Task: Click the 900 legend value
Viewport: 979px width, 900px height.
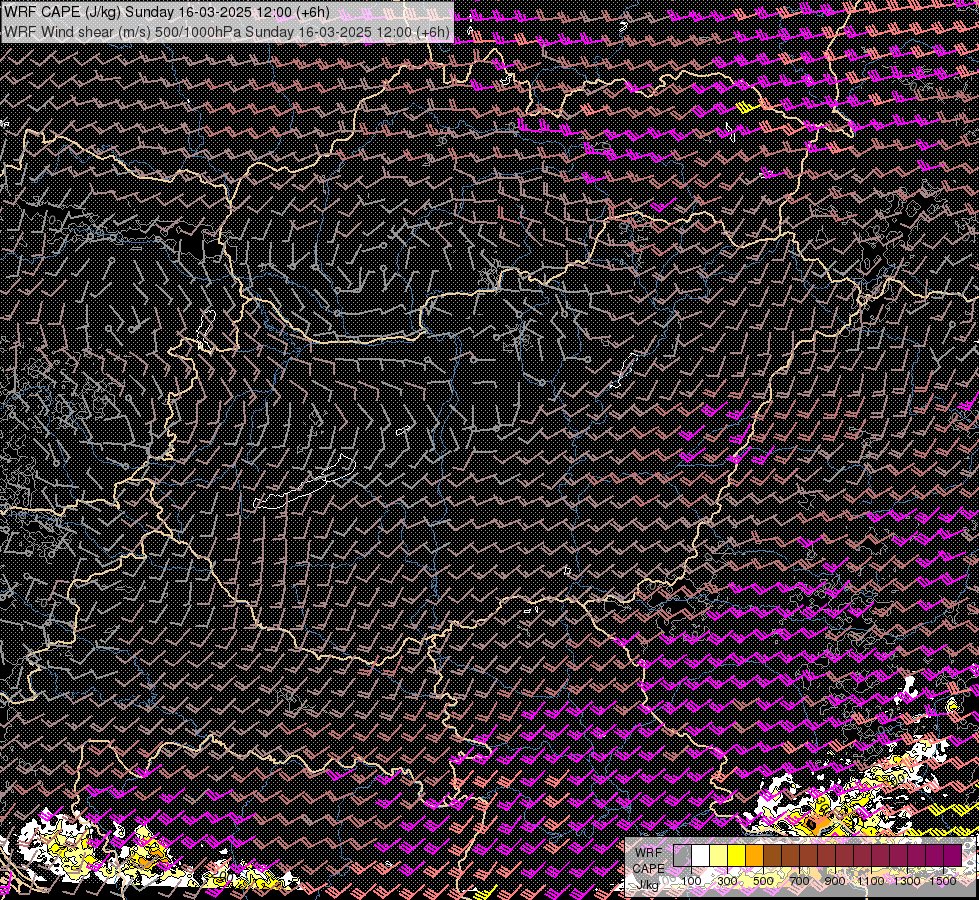Action: [x=835, y=881]
